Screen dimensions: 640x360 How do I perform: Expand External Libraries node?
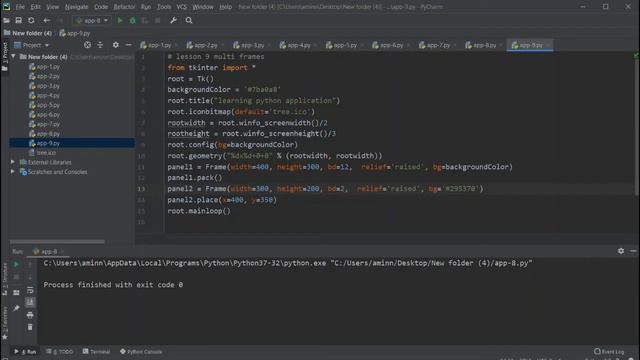[x=13, y=162]
